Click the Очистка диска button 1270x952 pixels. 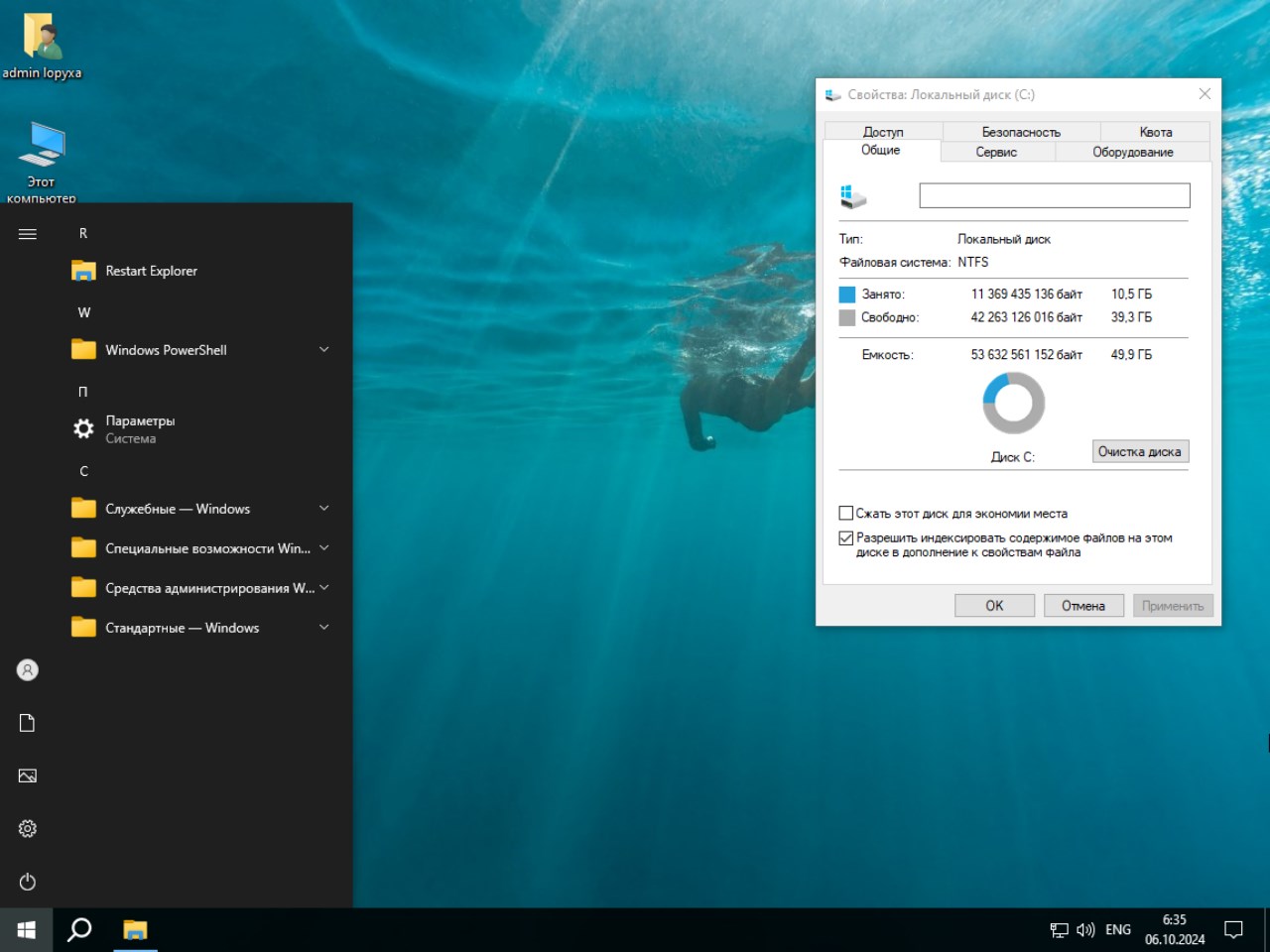[x=1139, y=451]
